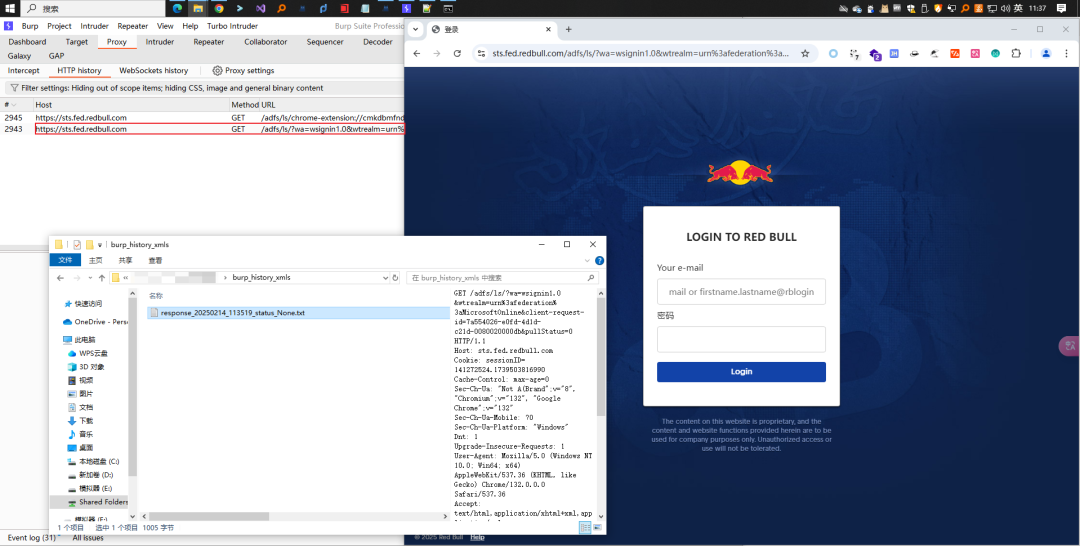The width and height of the screenshot is (1080, 546).
Task: Open the Chrome Extensions puzzle icon
Action: (x=1016, y=53)
